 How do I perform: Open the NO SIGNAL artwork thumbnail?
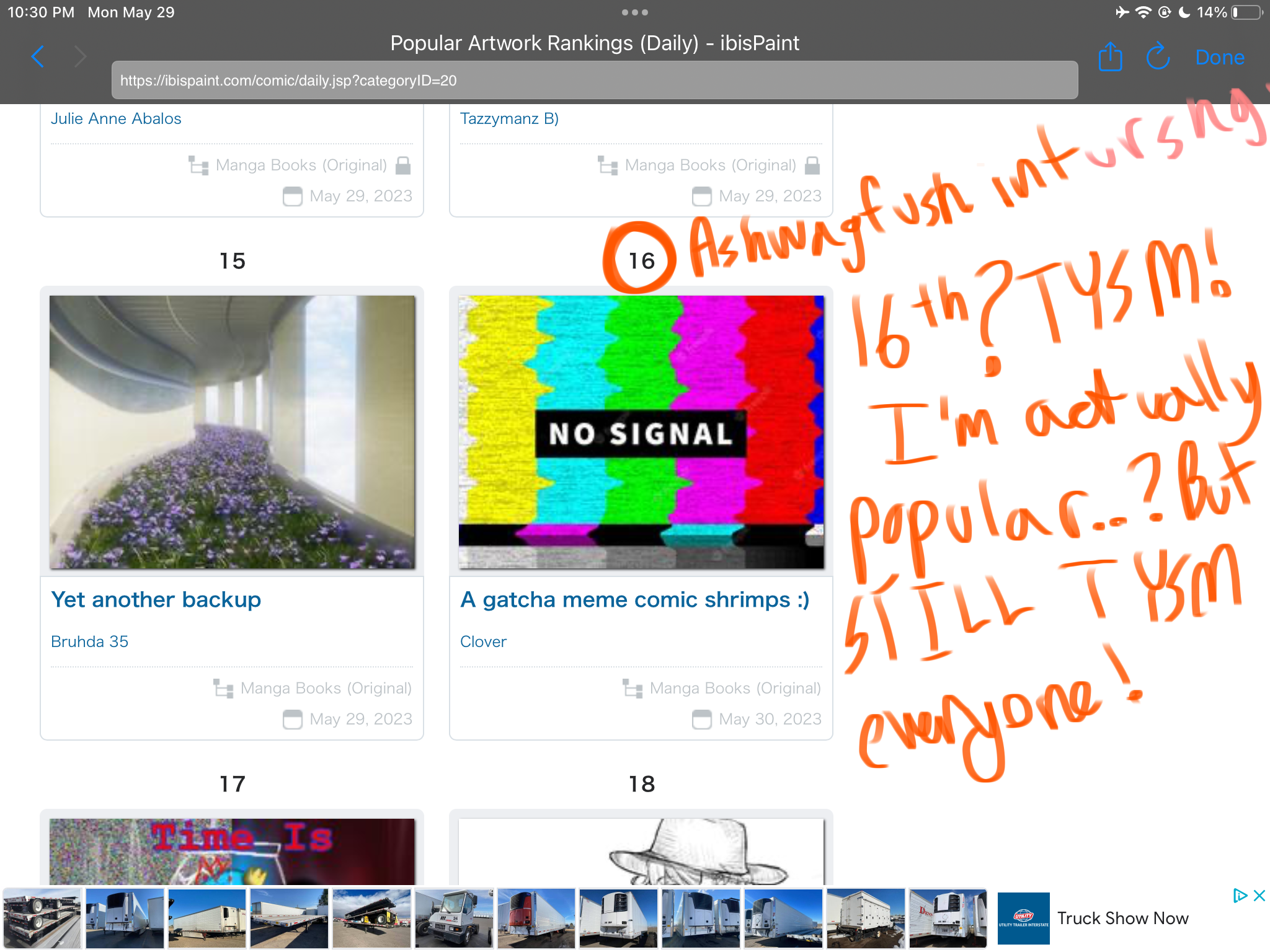641,432
